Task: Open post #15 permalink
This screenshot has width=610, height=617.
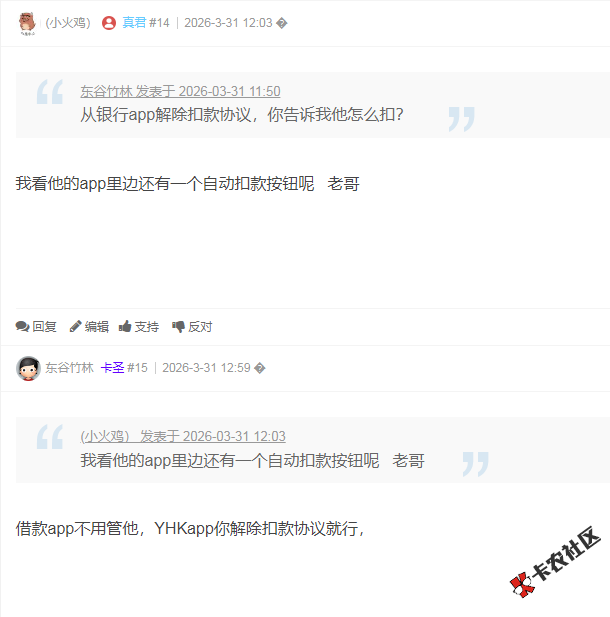Action: [x=137, y=368]
